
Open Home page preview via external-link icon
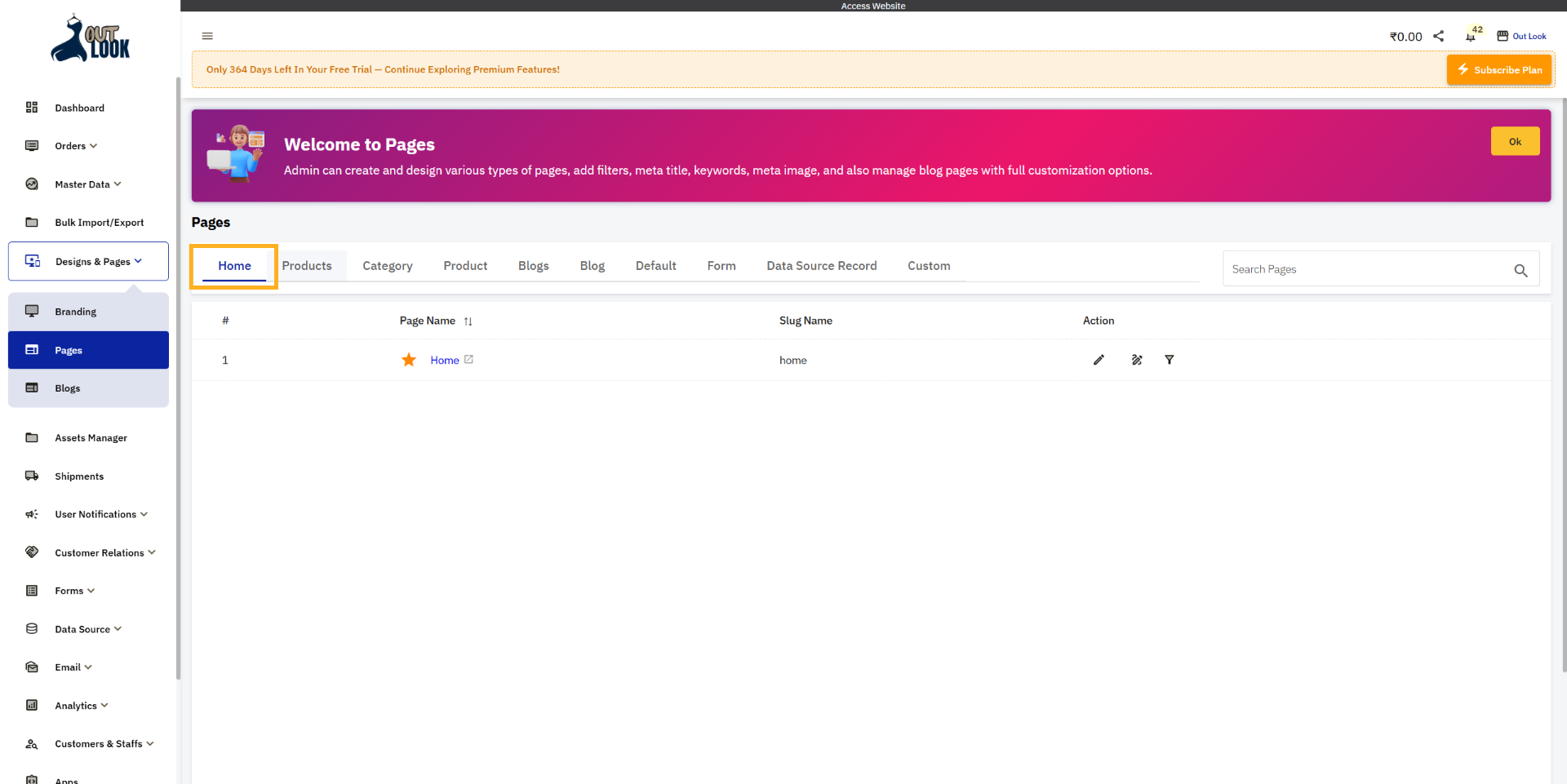coord(468,359)
